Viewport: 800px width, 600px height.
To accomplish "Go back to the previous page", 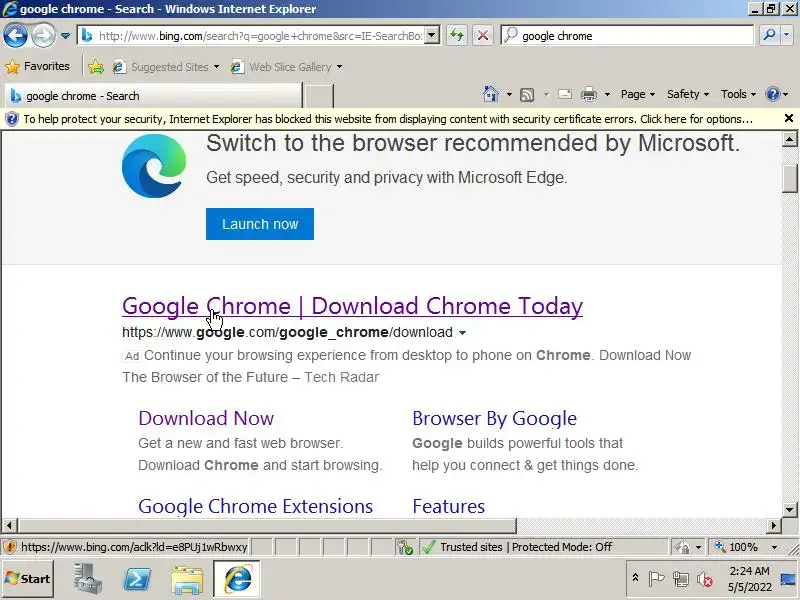I will coord(15,36).
